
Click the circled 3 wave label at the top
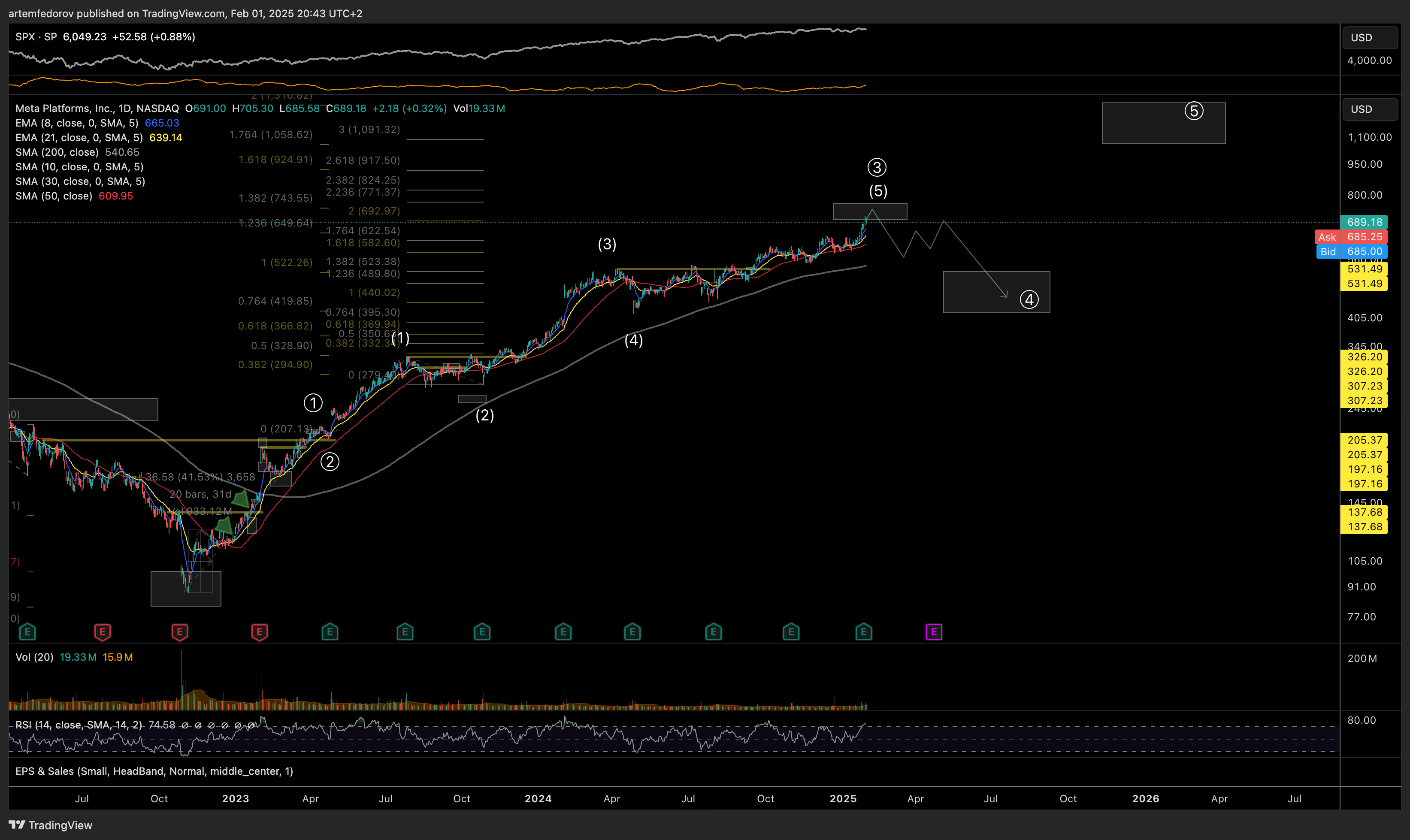[877, 168]
